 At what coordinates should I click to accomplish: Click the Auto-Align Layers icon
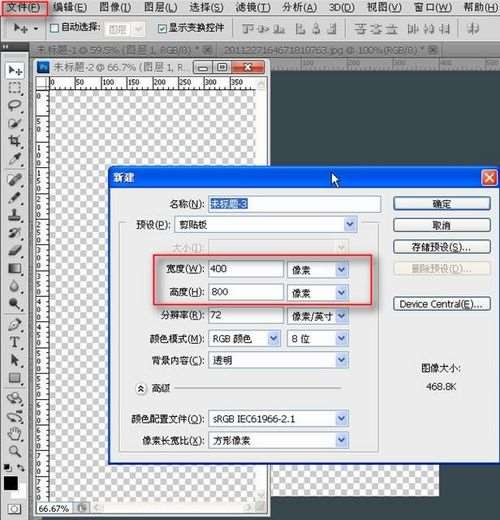coord(473,29)
